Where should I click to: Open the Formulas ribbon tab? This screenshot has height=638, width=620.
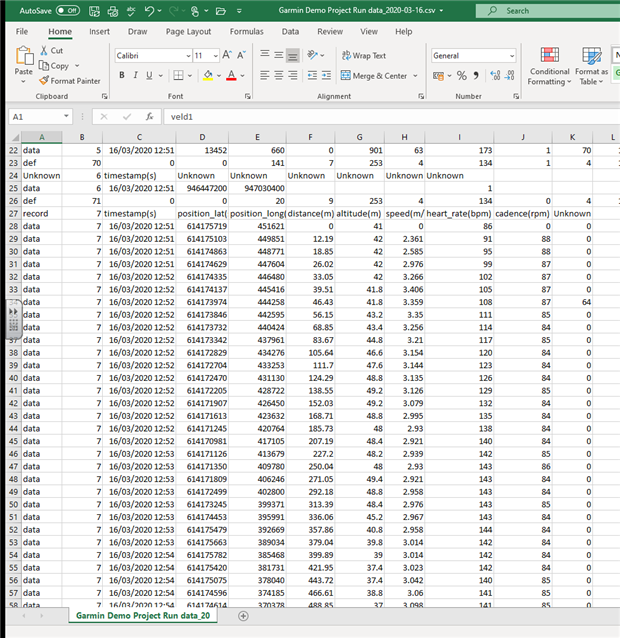pyautogui.click(x=246, y=31)
